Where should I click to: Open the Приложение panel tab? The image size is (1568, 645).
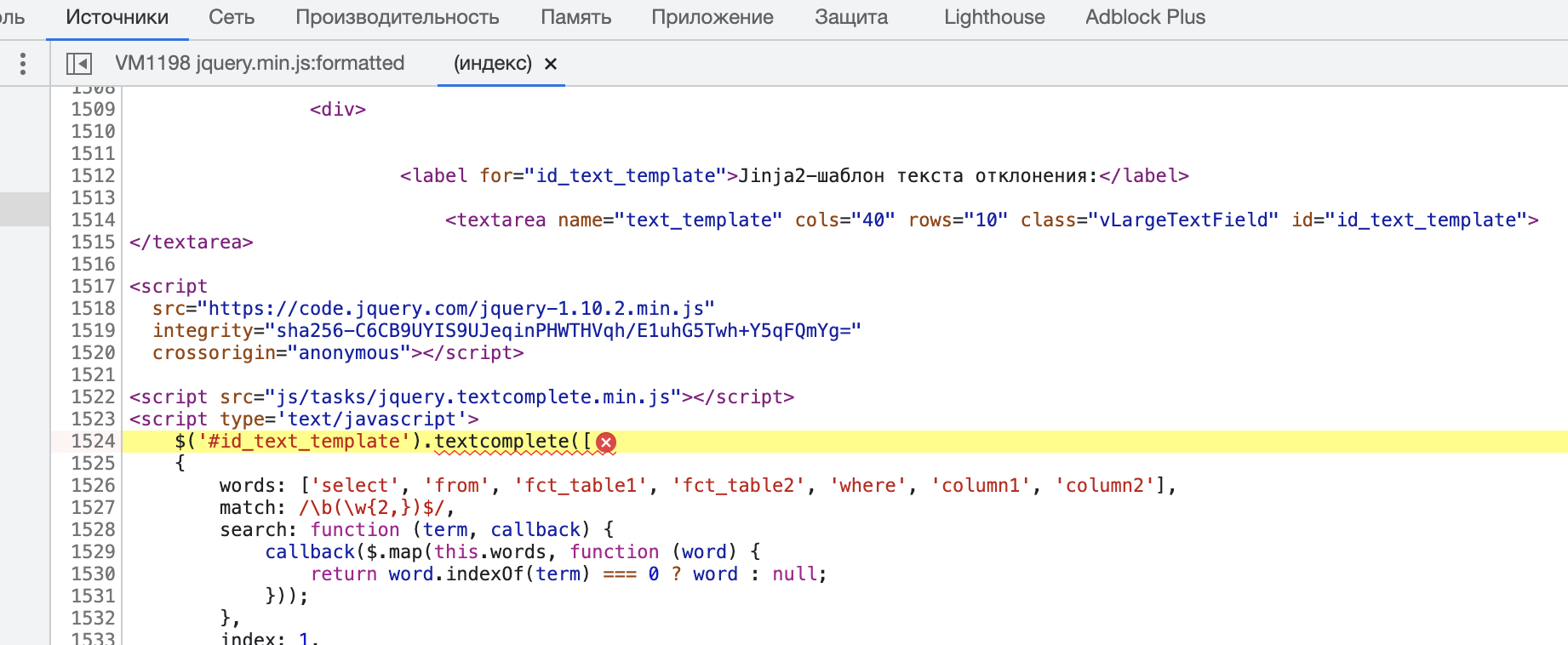712,17
